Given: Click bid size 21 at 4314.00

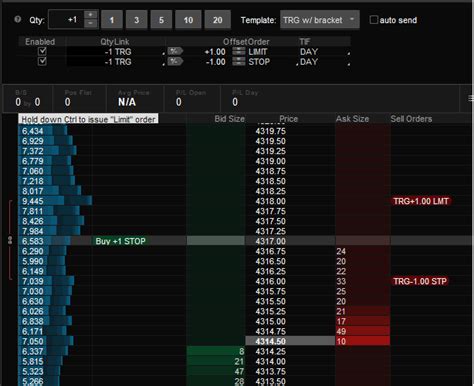Looking at the screenshot, I should pos(216,361).
